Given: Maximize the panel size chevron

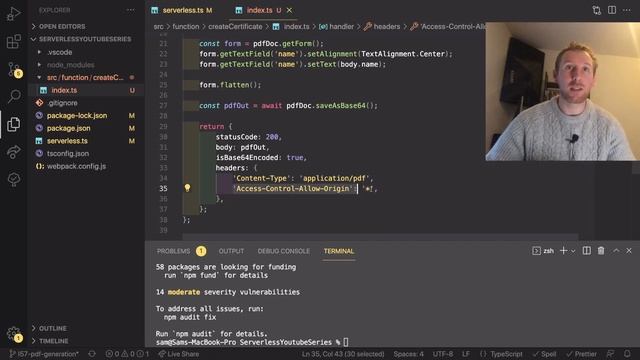Looking at the screenshot, I should [616, 251].
